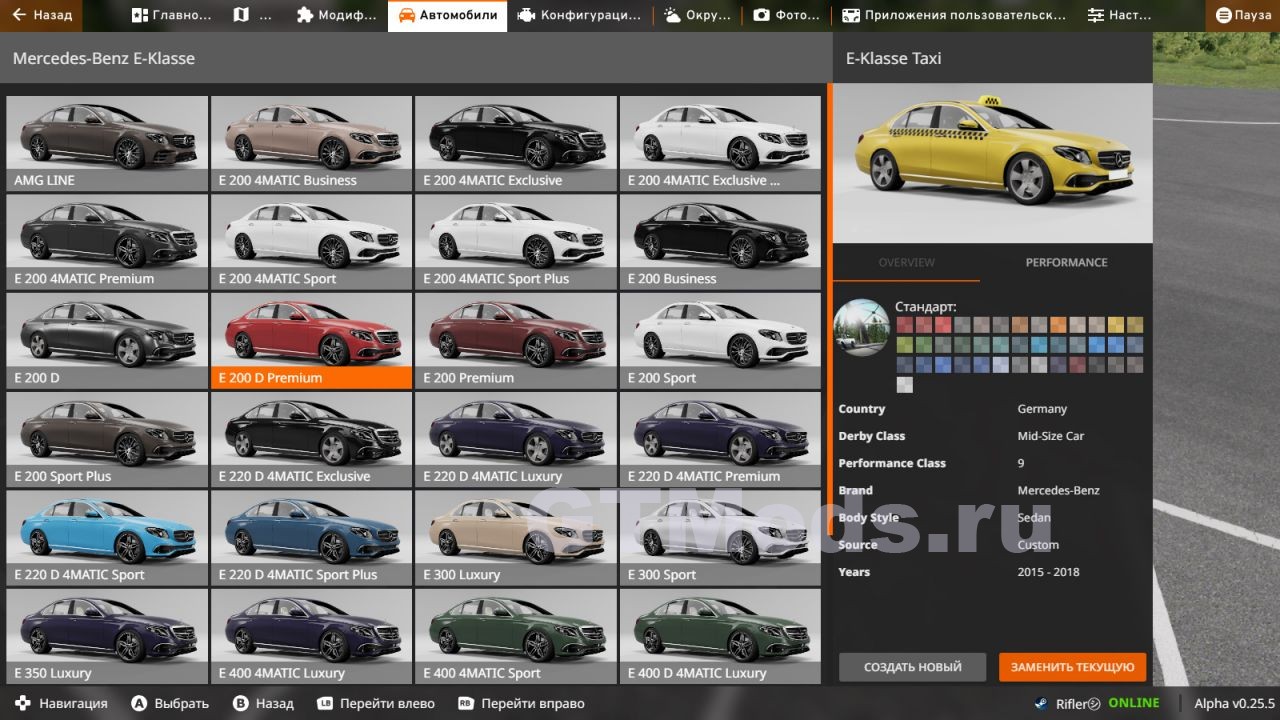
Task: Select E 220 D 4MATIC Luxury tile
Action: pos(516,439)
